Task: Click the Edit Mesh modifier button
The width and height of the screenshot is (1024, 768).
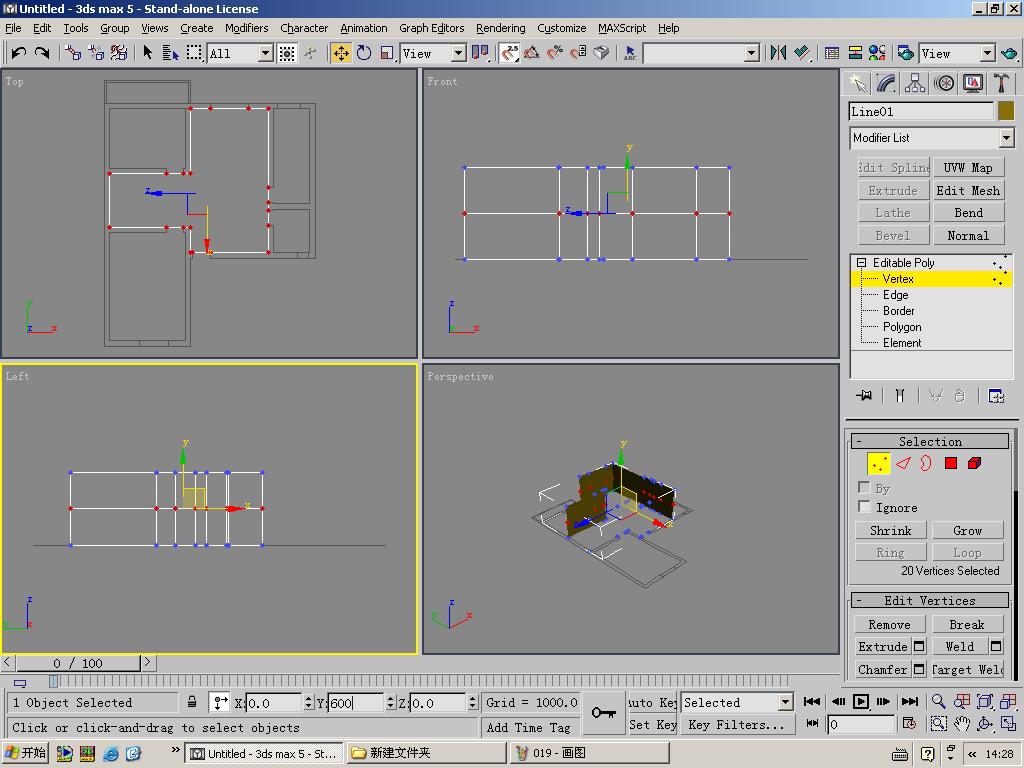Action: click(968, 191)
